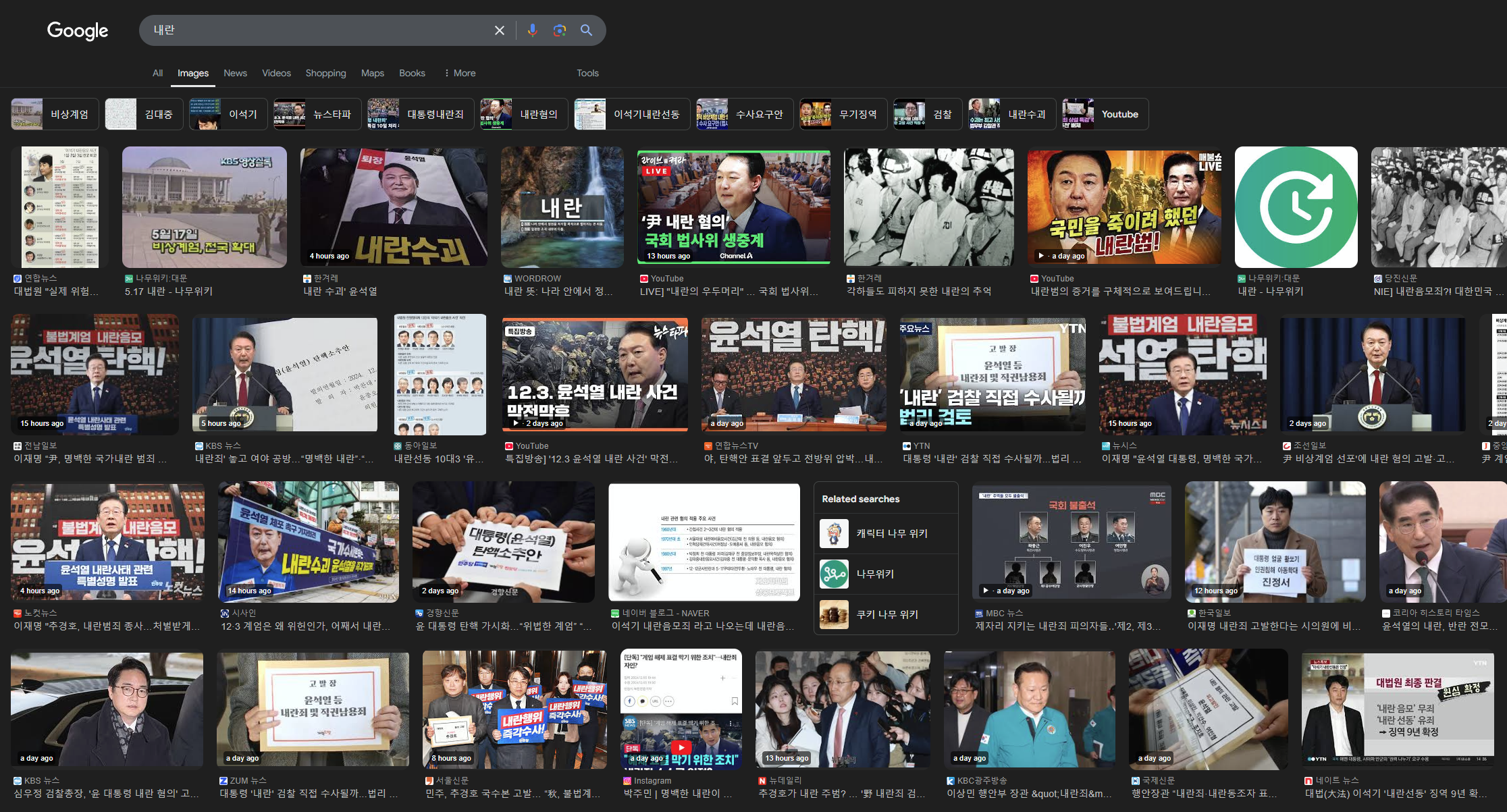Filter by 김대중 chip
The height and width of the screenshot is (812, 1507).
(143, 114)
